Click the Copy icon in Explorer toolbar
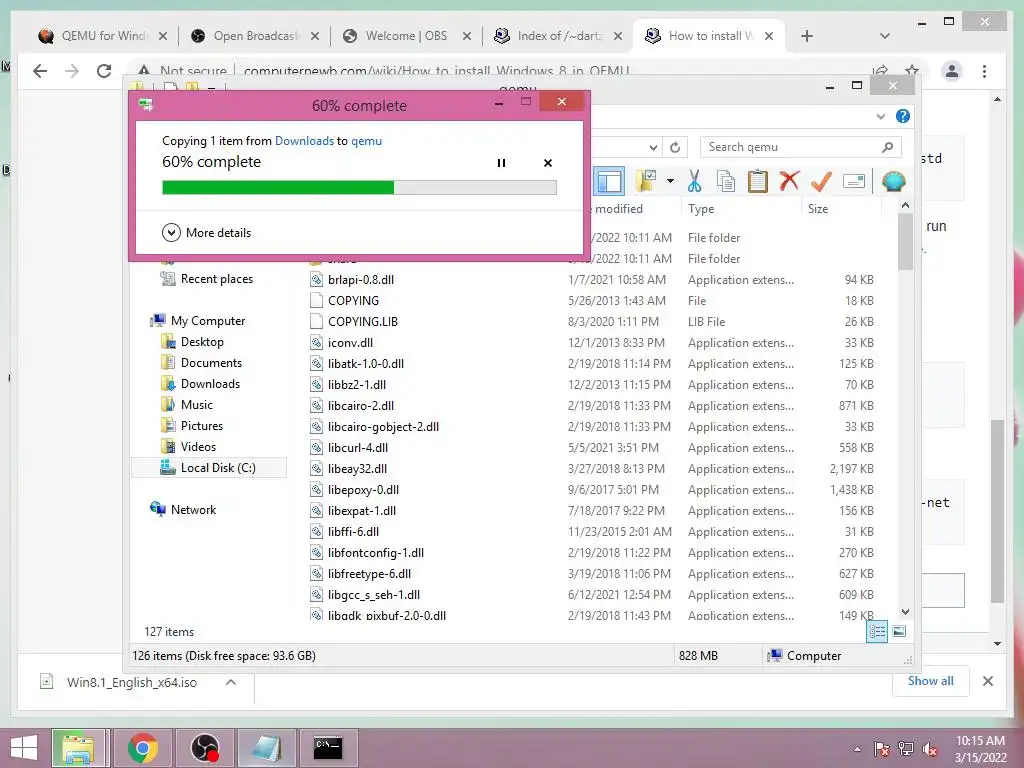This screenshot has height=768, width=1024. (726, 181)
